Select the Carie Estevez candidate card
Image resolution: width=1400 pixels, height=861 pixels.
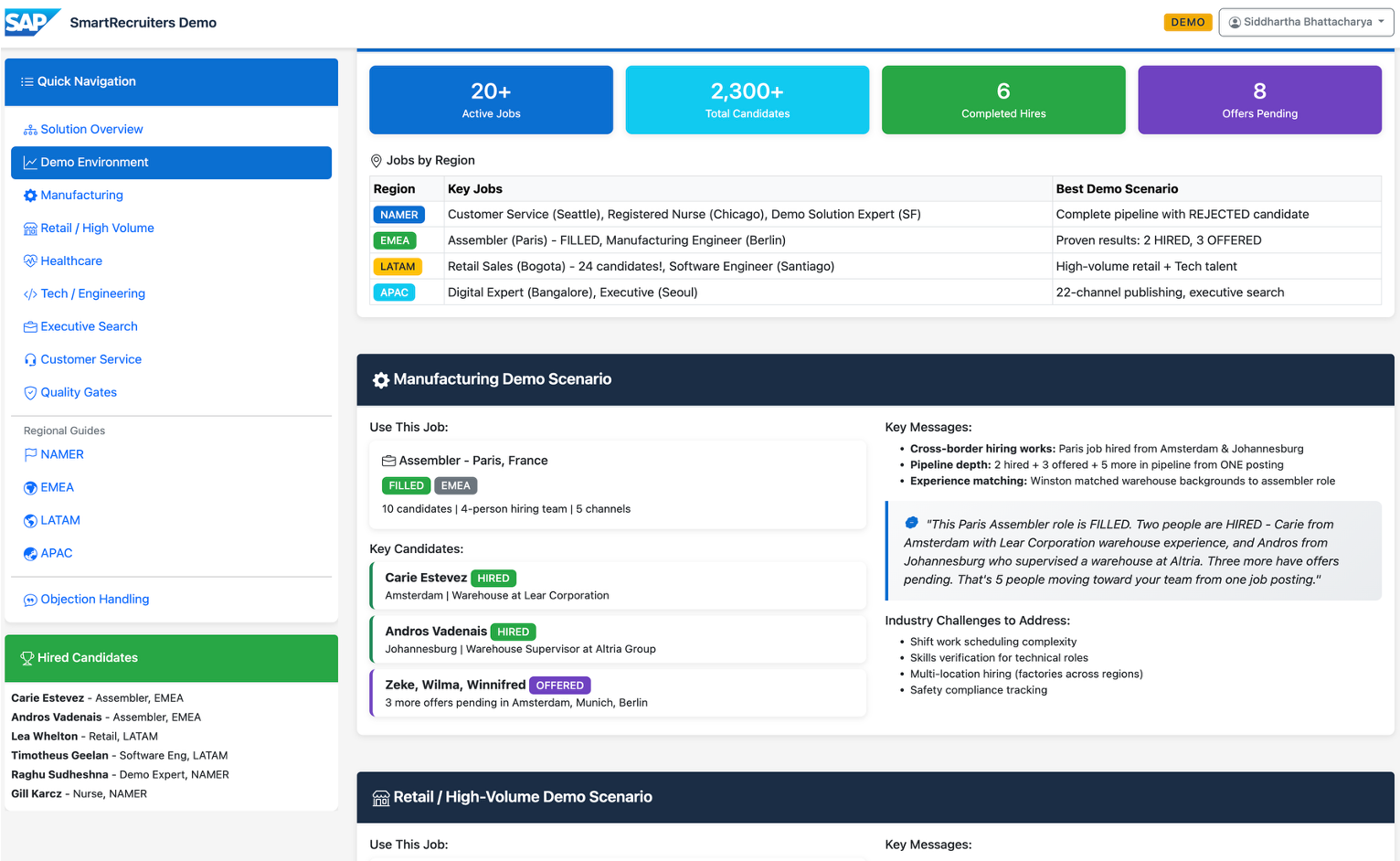point(618,585)
